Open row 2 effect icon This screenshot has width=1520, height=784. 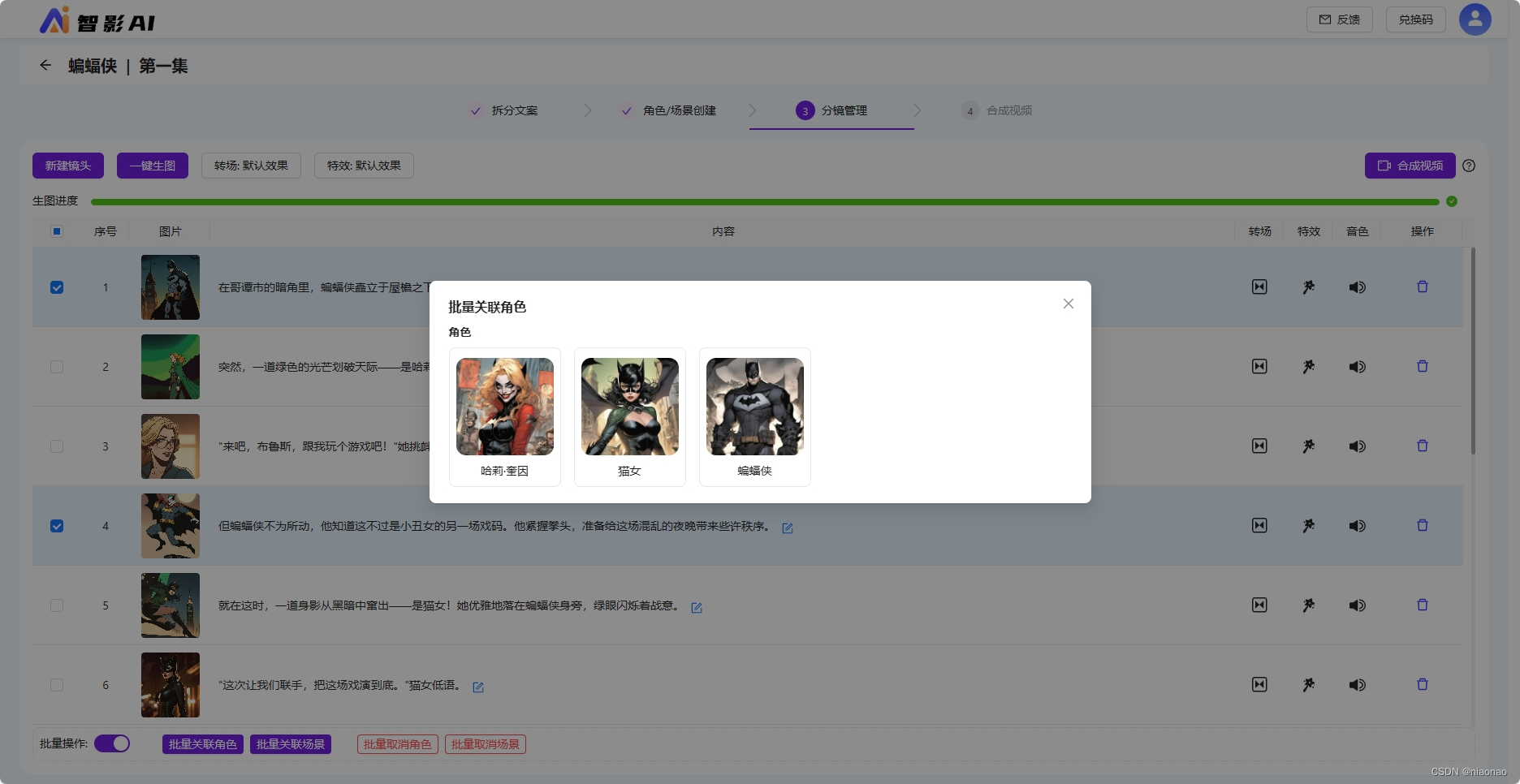coord(1309,366)
